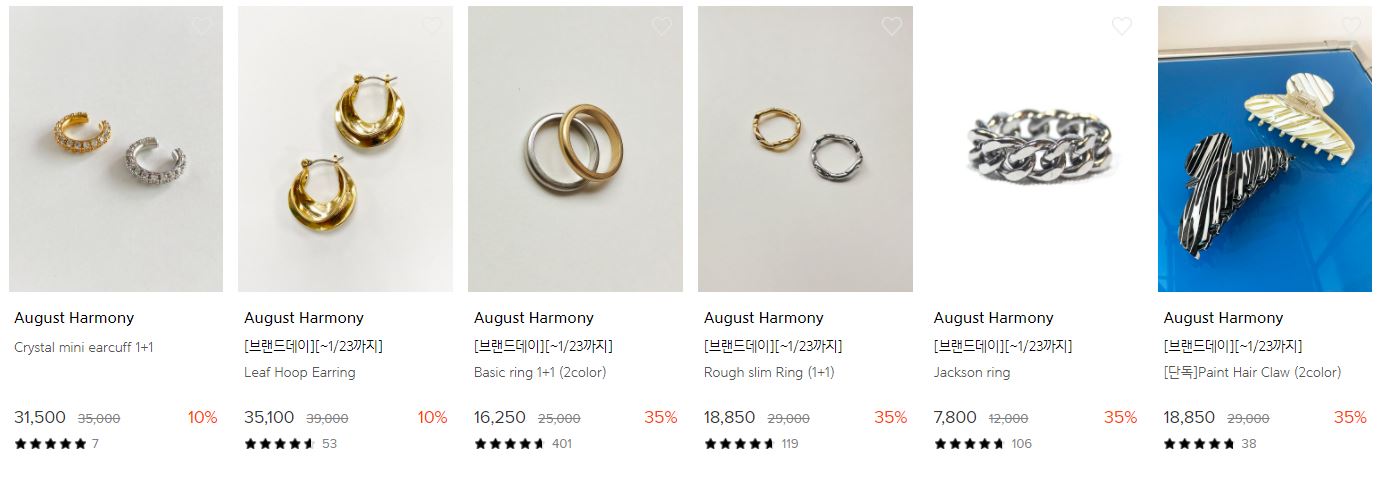Like the Rough slim Ring with heart

pyautogui.click(x=892, y=26)
